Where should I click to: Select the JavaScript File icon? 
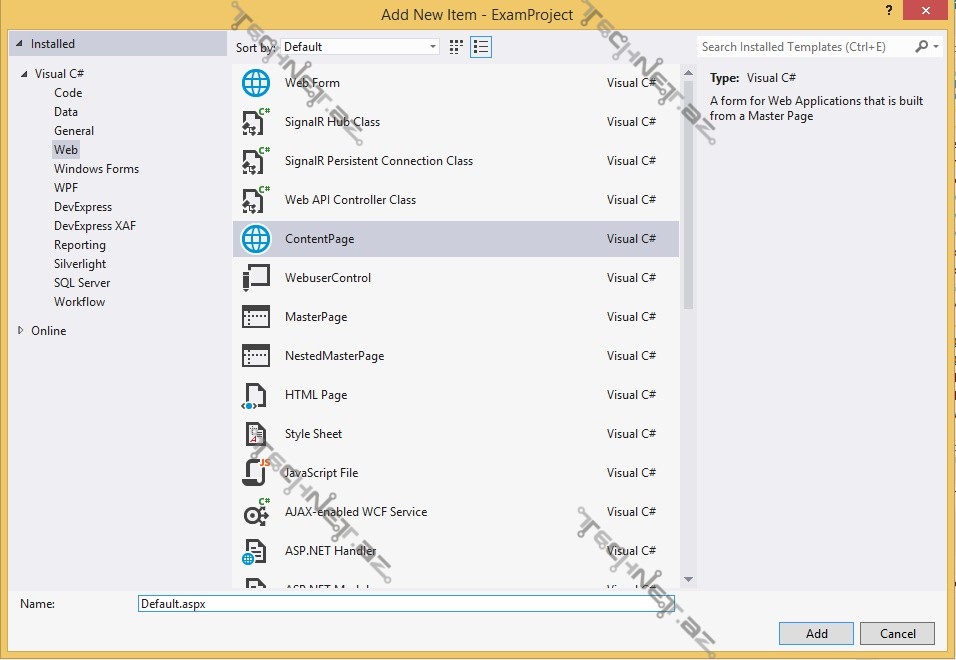pos(256,473)
